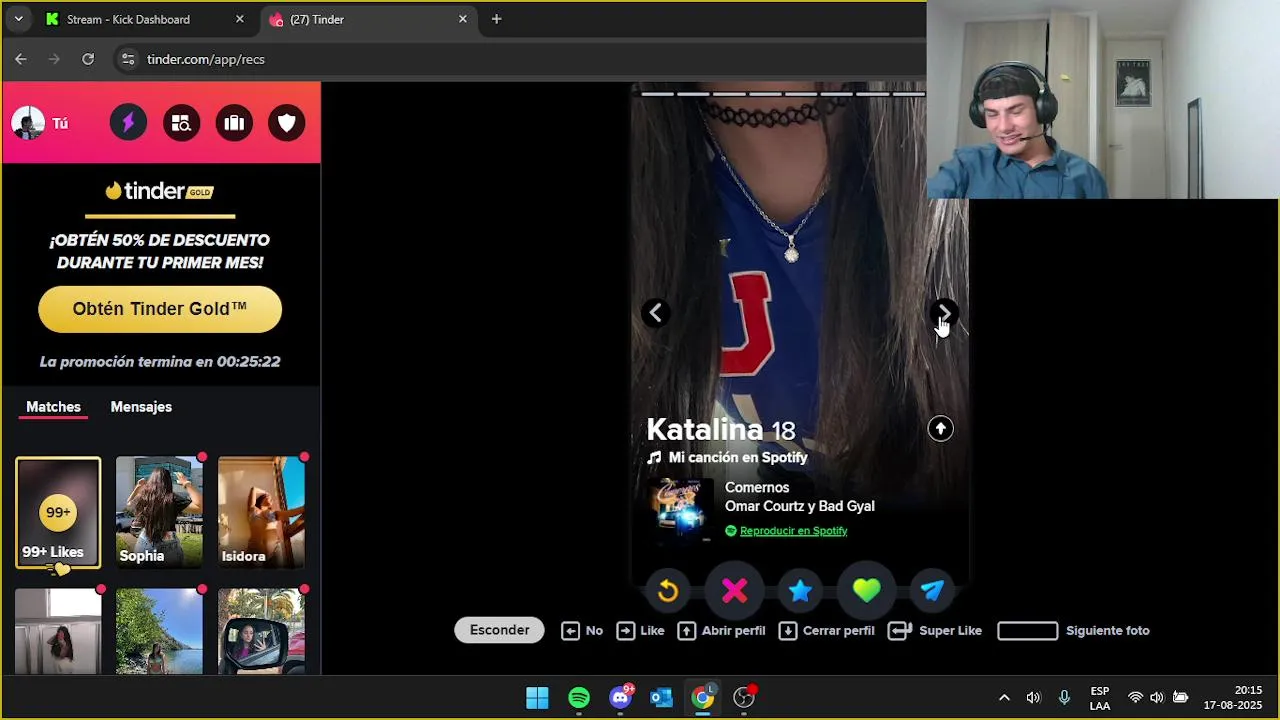Open Explore search grid icon

181,123
